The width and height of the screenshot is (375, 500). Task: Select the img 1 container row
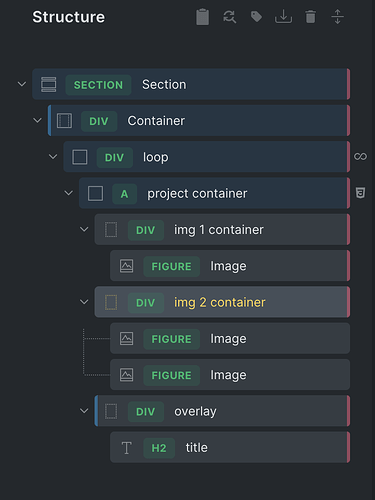[222, 230]
